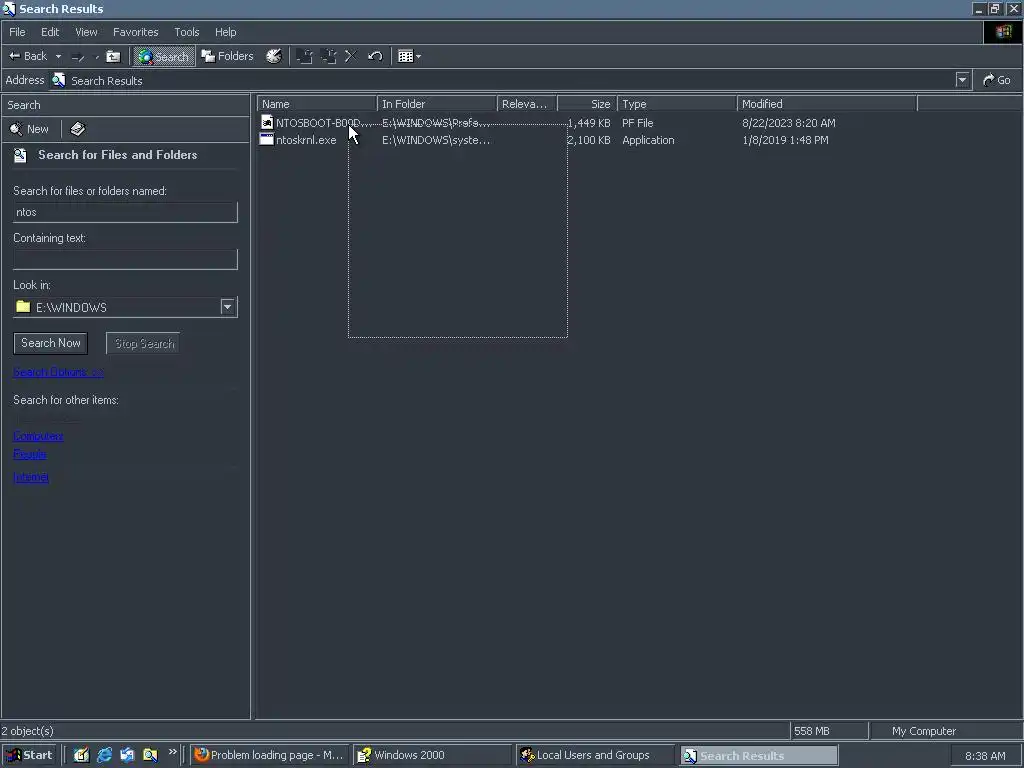The height and width of the screenshot is (768, 1024).
Task: Start a New search
Action: pos(29,129)
